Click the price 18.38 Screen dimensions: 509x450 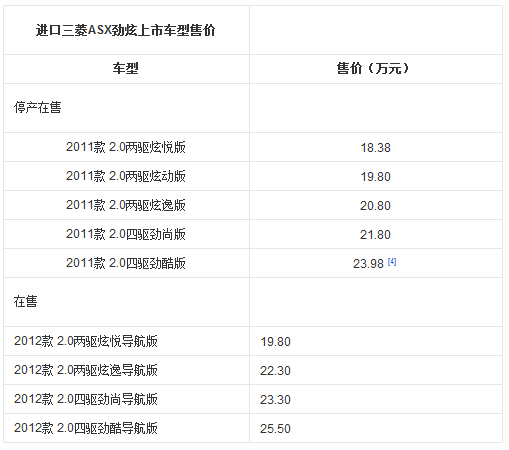[x=375, y=148]
